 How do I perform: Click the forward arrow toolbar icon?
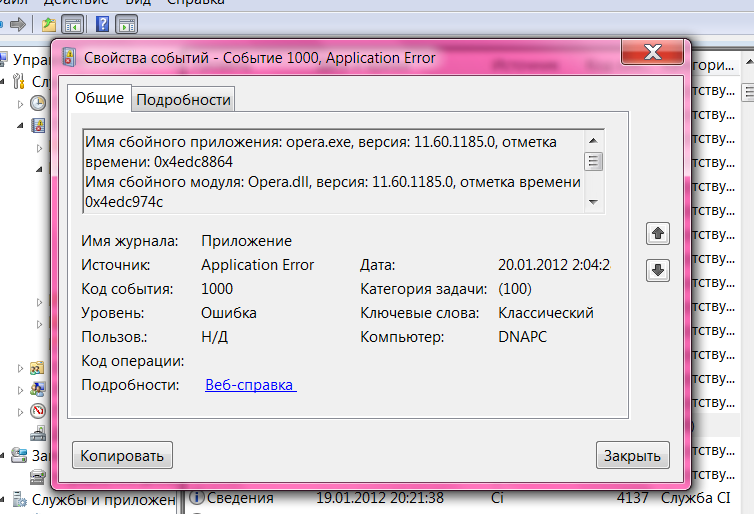click(x=18, y=24)
